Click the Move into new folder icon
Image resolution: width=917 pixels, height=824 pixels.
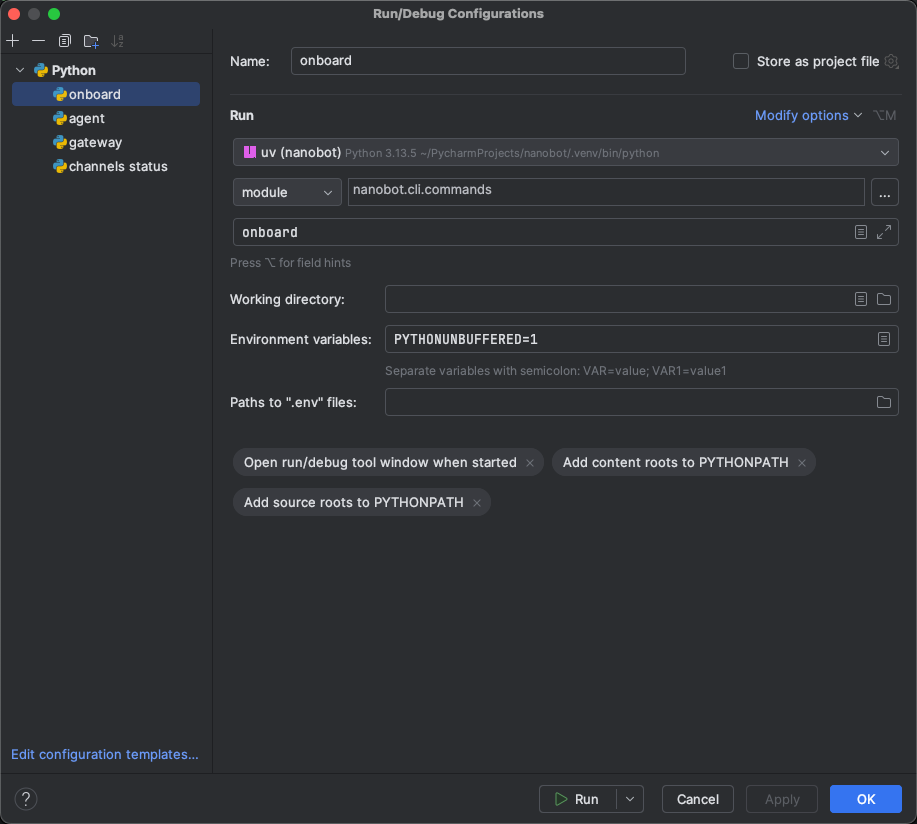(91, 41)
